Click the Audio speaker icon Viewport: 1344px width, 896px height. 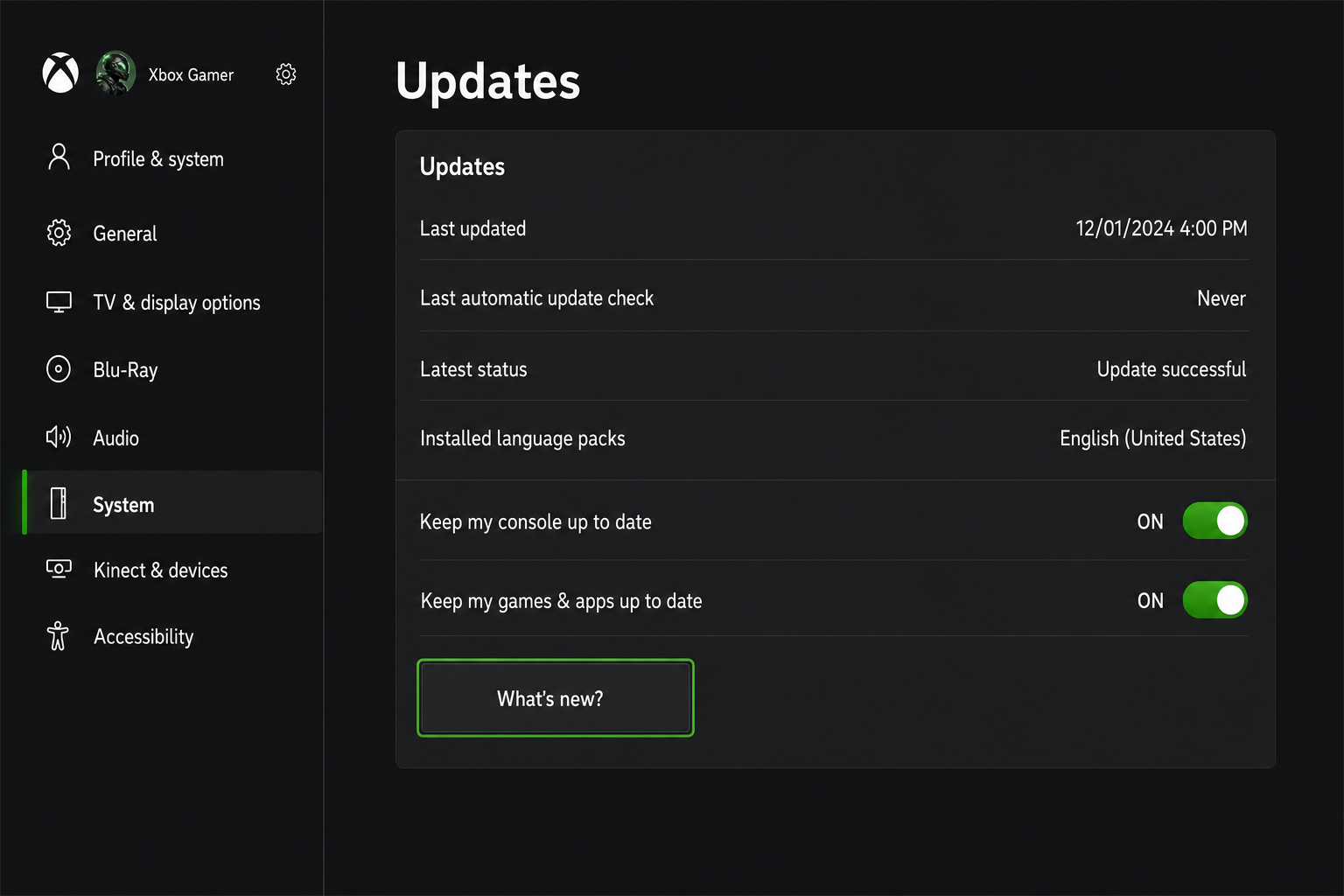[59, 437]
